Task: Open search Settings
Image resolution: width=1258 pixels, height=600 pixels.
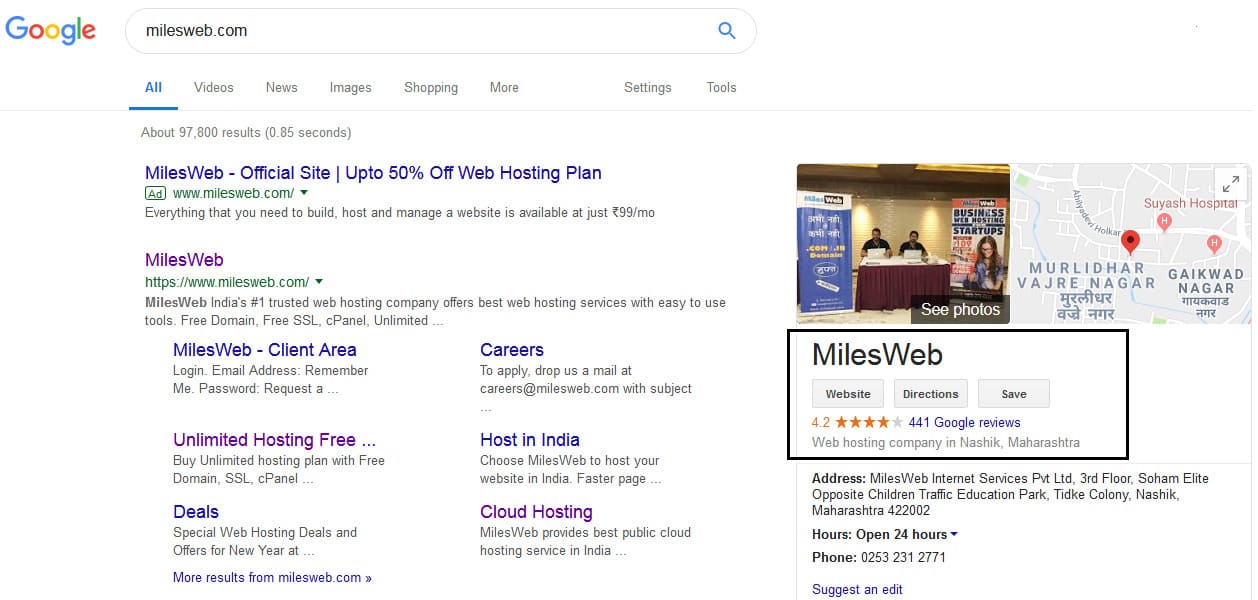Action: point(648,88)
